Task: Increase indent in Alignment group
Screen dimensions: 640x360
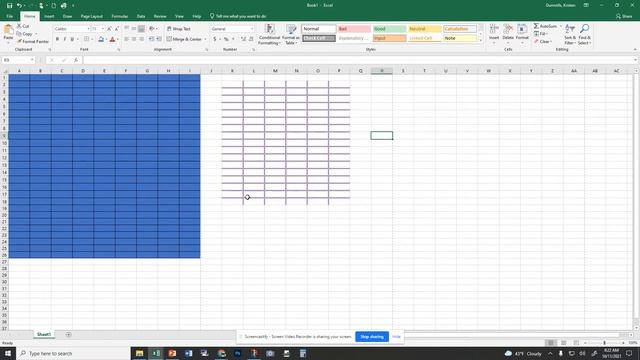Action: 159,39
